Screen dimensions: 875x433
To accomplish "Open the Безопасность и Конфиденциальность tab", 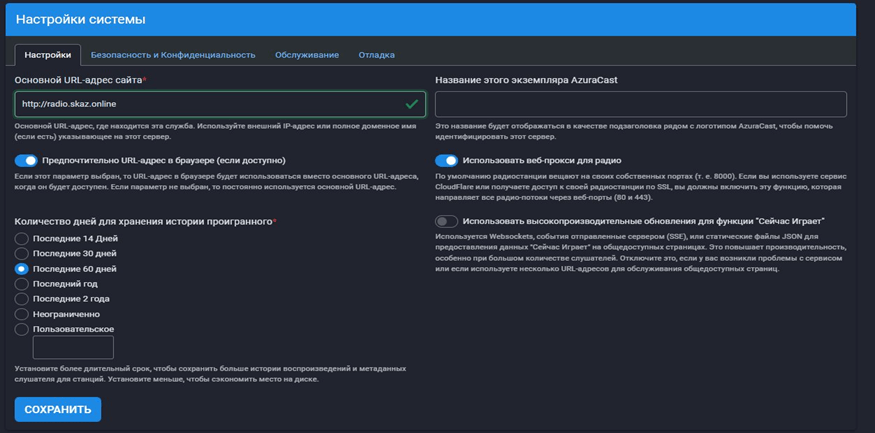I will [173, 55].
